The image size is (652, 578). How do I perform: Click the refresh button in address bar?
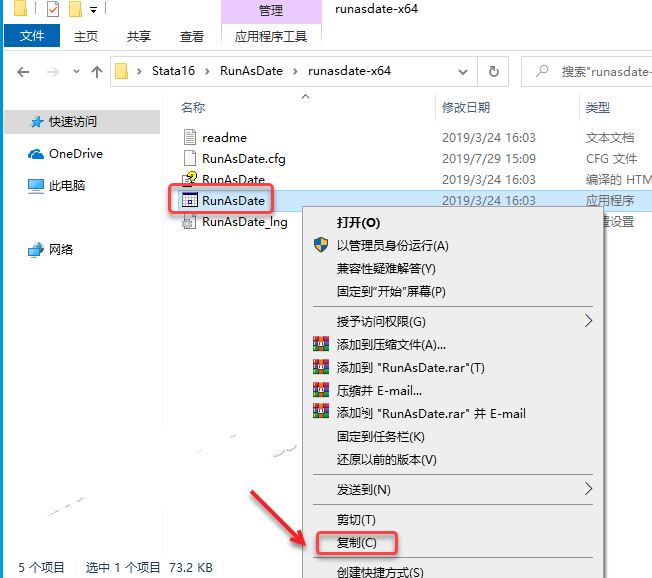[x=494, y=72]
